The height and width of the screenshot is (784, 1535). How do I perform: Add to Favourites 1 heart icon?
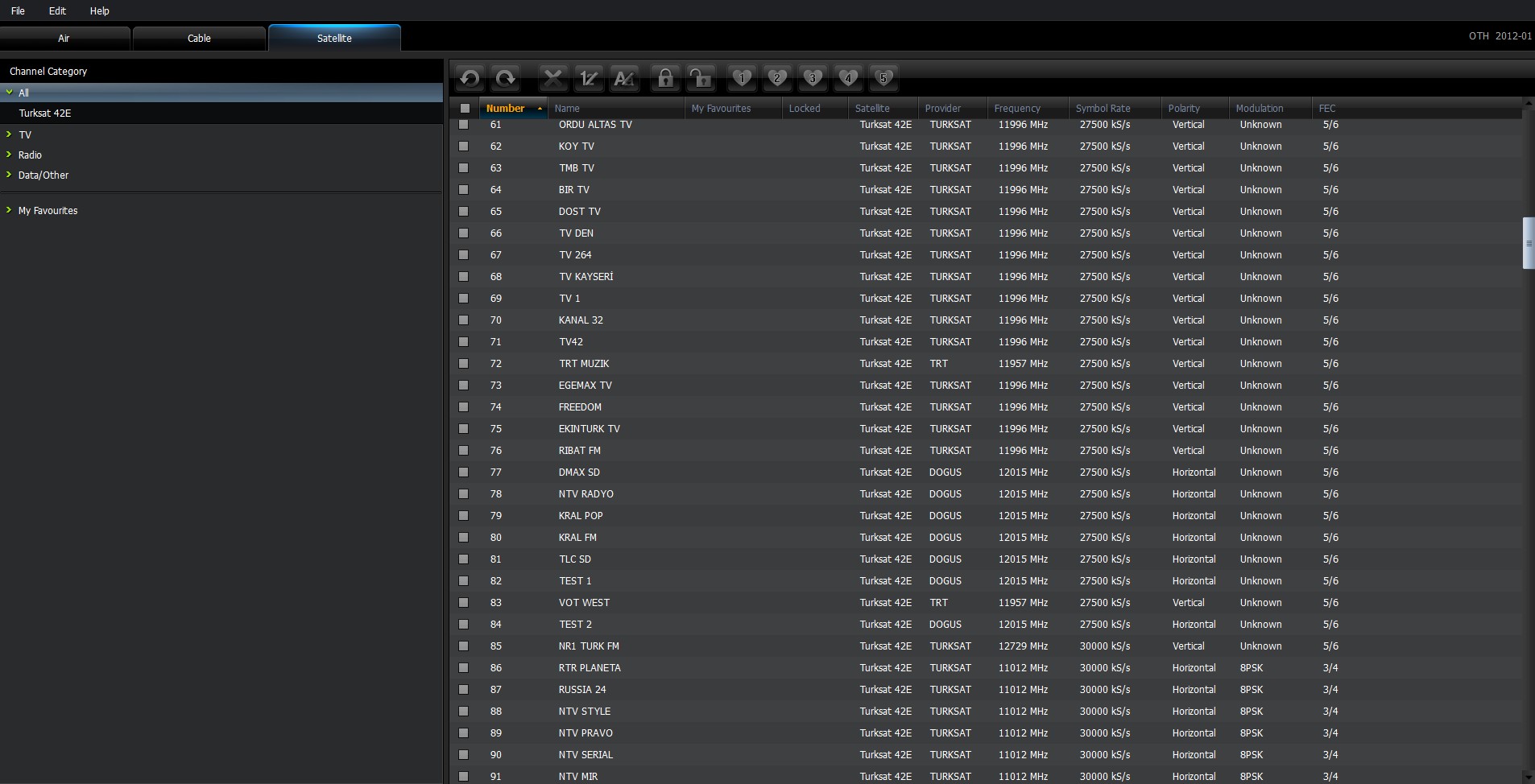pyautogui.click(x=742, y=78)
